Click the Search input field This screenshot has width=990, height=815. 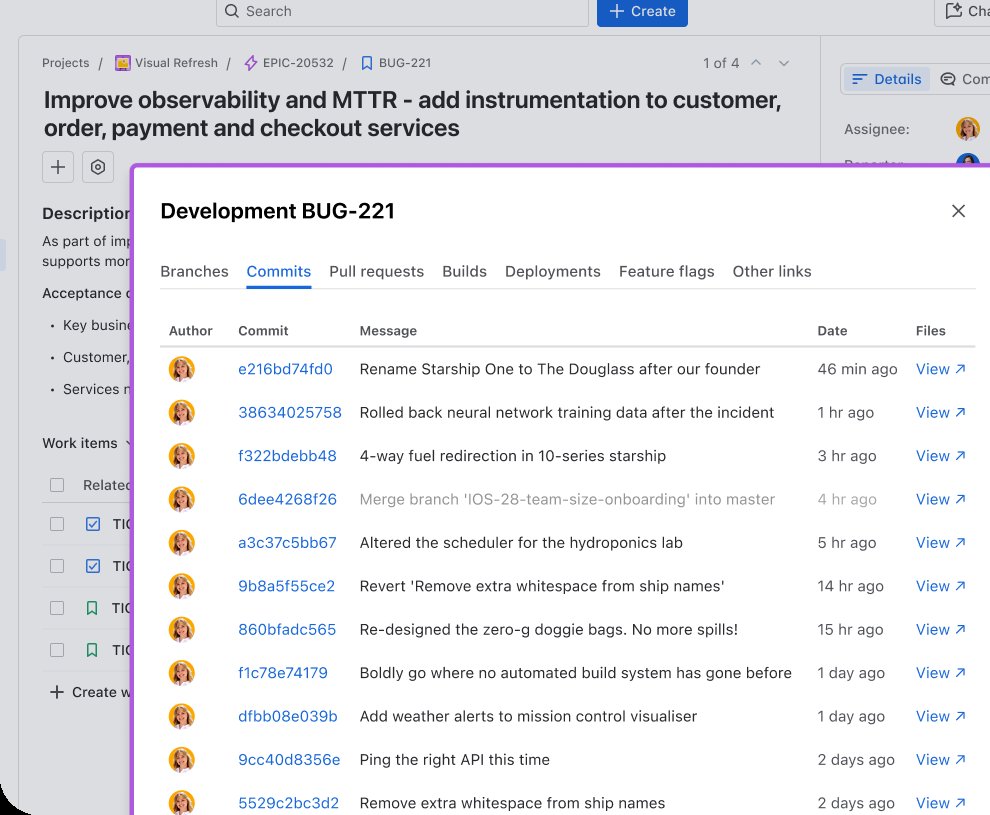pos(402,11)
